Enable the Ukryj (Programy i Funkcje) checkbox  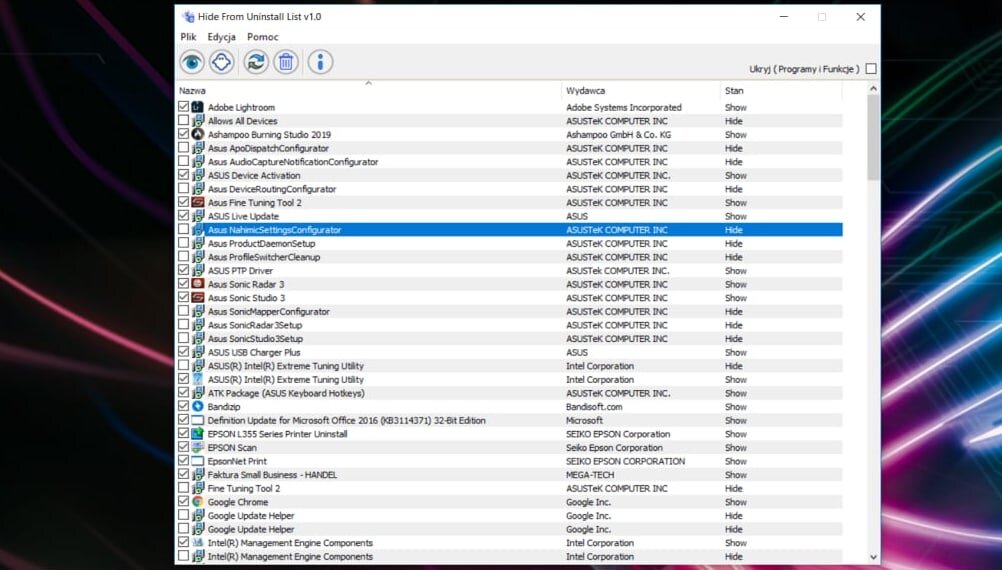(x=871, y=68)
